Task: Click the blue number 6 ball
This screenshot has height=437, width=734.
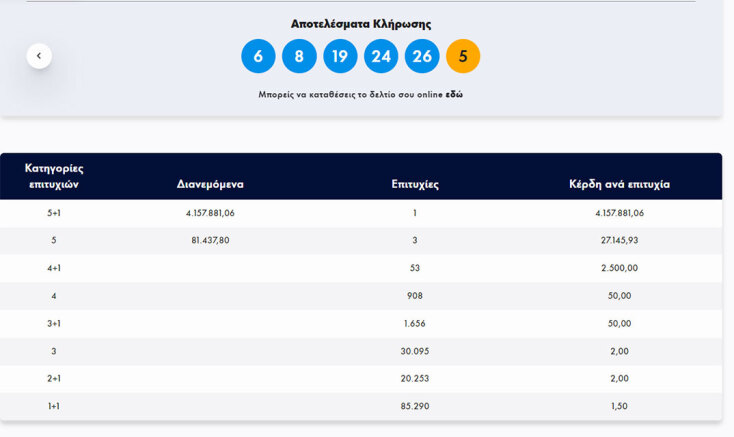Action: [x=258, y=56]
